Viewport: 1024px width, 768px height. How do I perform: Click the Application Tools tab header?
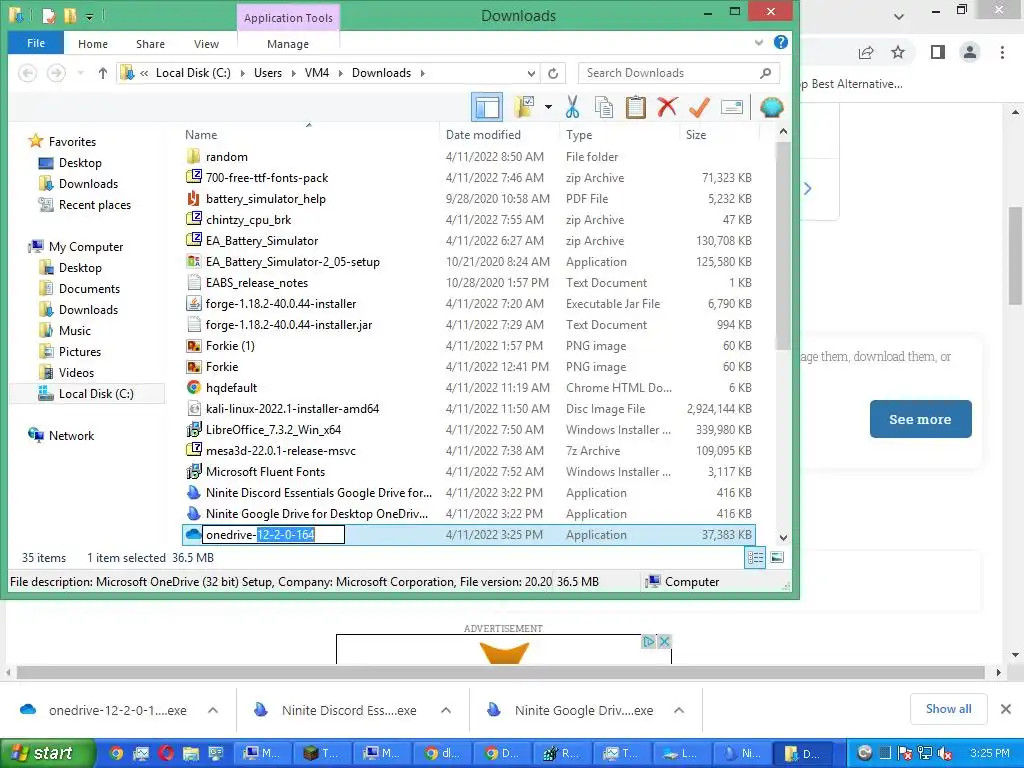tap(288, 18)
